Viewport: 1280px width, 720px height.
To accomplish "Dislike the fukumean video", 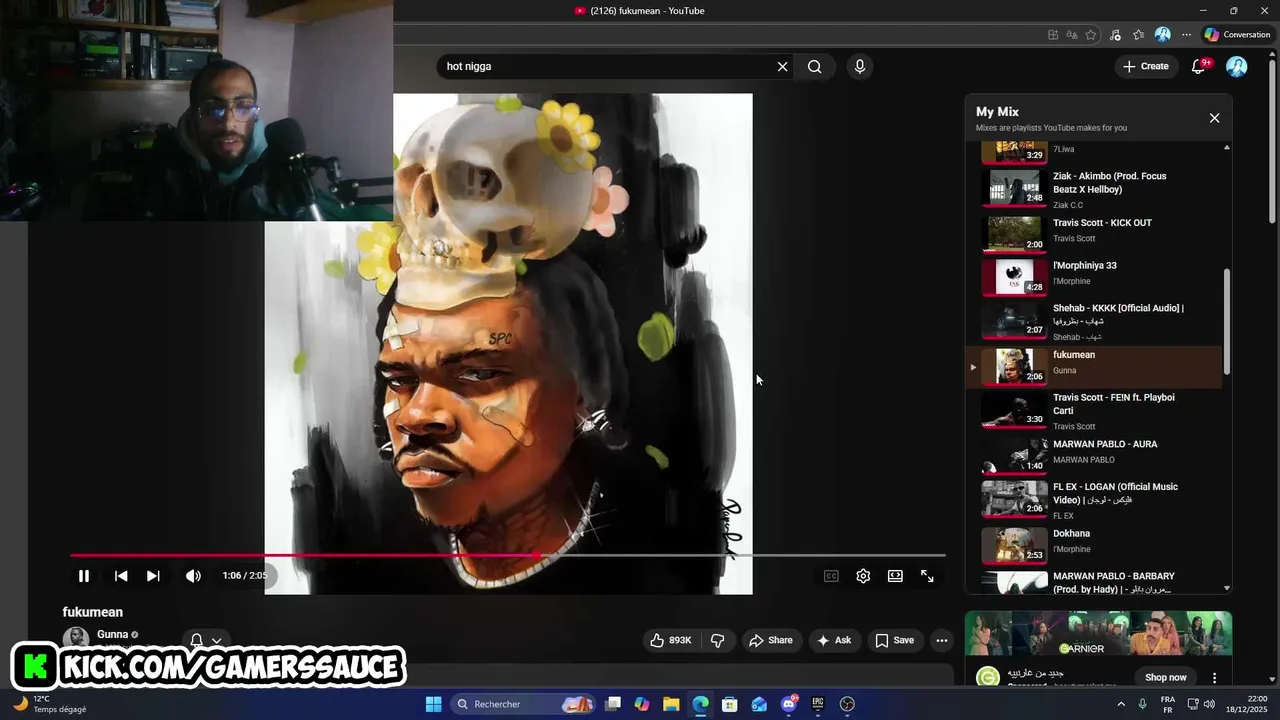I will click(717, 640).
